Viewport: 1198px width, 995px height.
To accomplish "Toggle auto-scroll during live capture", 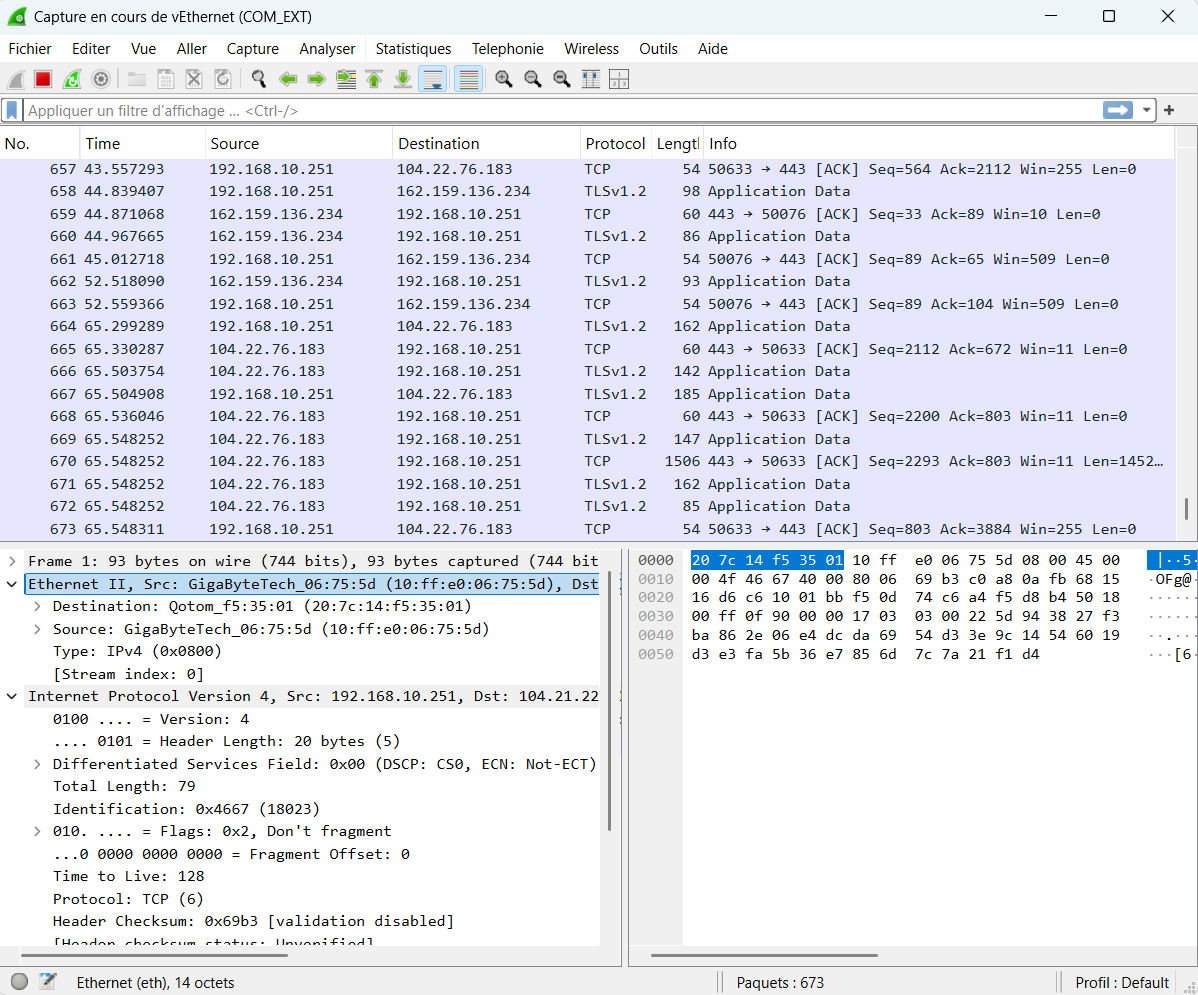I will click(x=433, y=79).
